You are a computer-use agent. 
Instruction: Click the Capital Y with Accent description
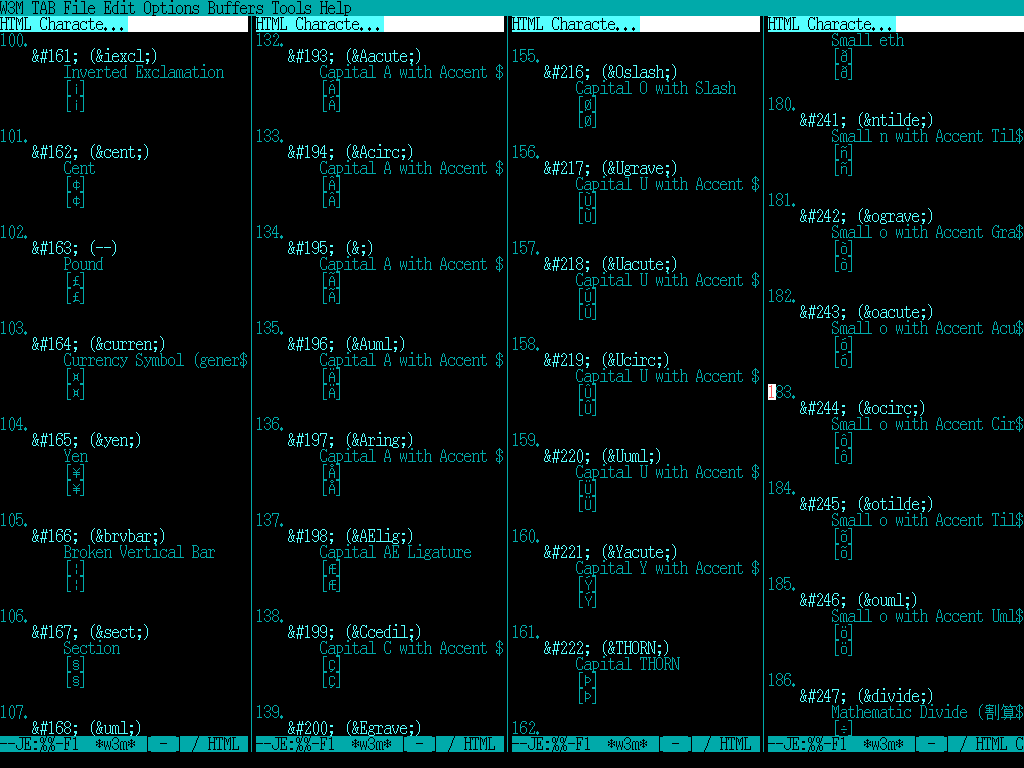tap(667, 568)
